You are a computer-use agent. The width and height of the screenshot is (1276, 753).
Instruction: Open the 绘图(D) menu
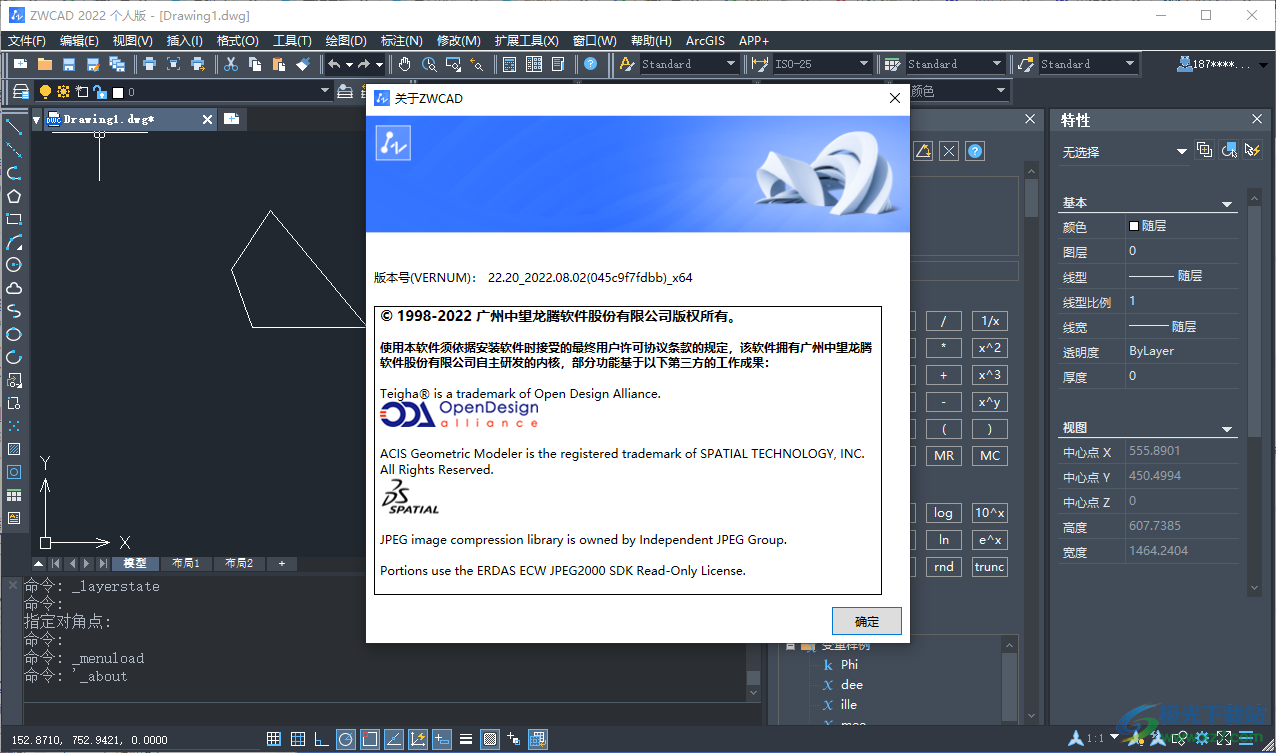pos(346,40)
